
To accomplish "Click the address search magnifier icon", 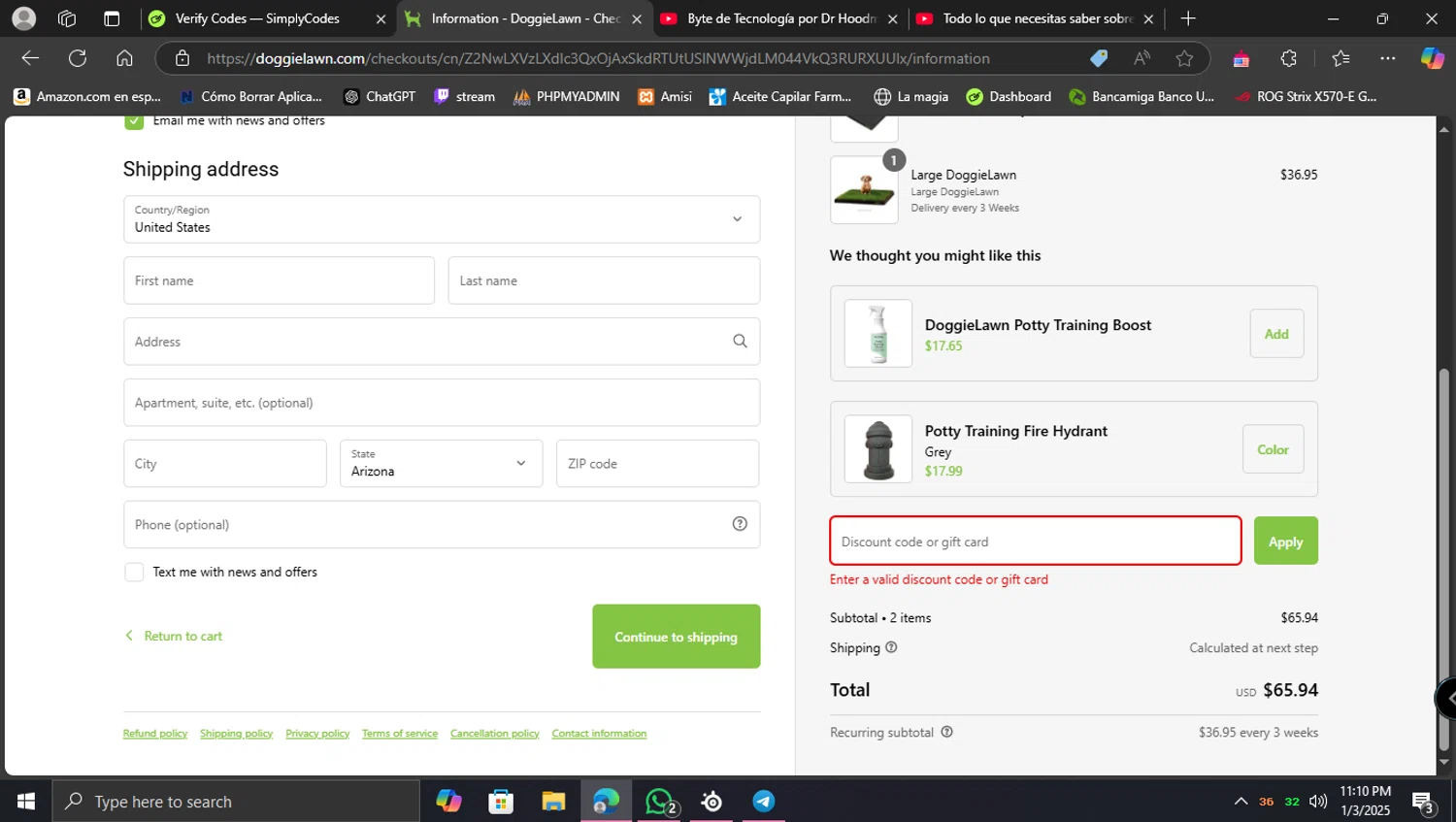I will pyautogui.click(x=740, y=342).
